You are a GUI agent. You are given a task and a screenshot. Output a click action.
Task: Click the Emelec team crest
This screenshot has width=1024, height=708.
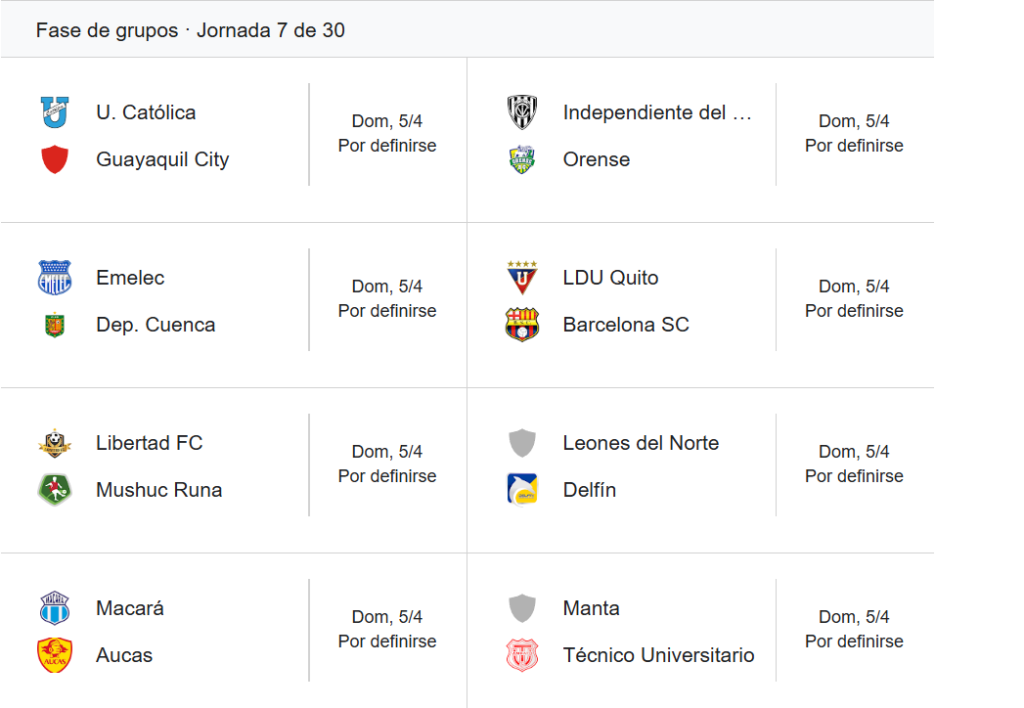pyautogui.click(x=54, y=277)
